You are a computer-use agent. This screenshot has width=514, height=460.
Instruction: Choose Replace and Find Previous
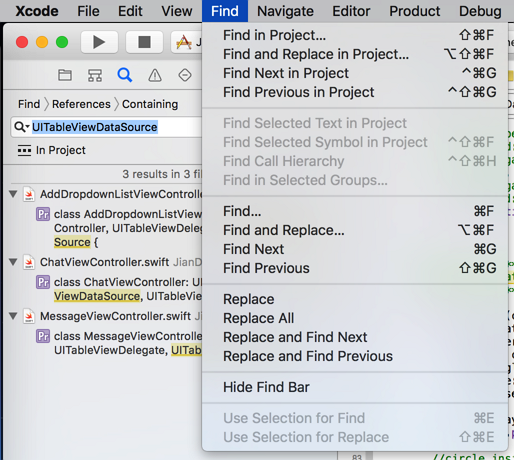355,356
